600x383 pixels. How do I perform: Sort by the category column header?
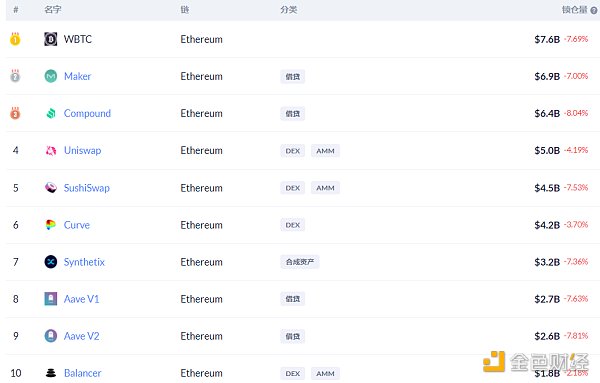289,10
